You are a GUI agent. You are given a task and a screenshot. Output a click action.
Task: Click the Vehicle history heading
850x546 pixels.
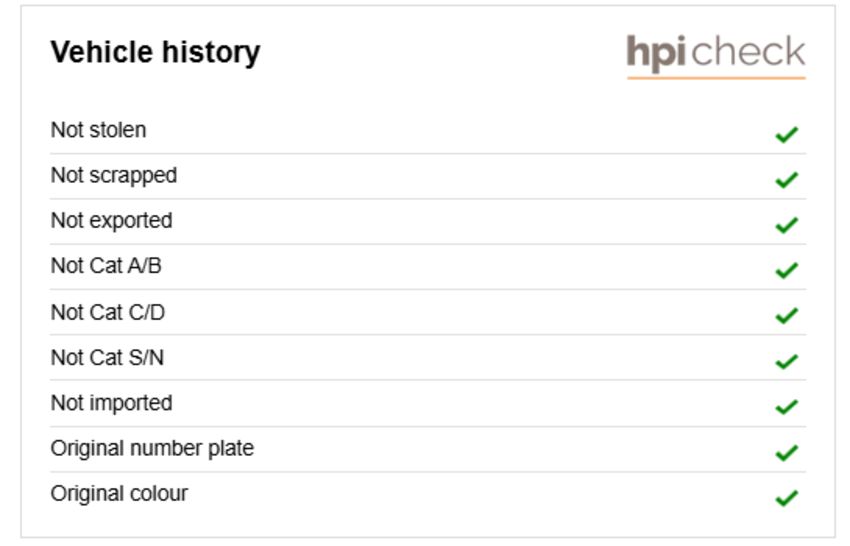coord(156,53)
